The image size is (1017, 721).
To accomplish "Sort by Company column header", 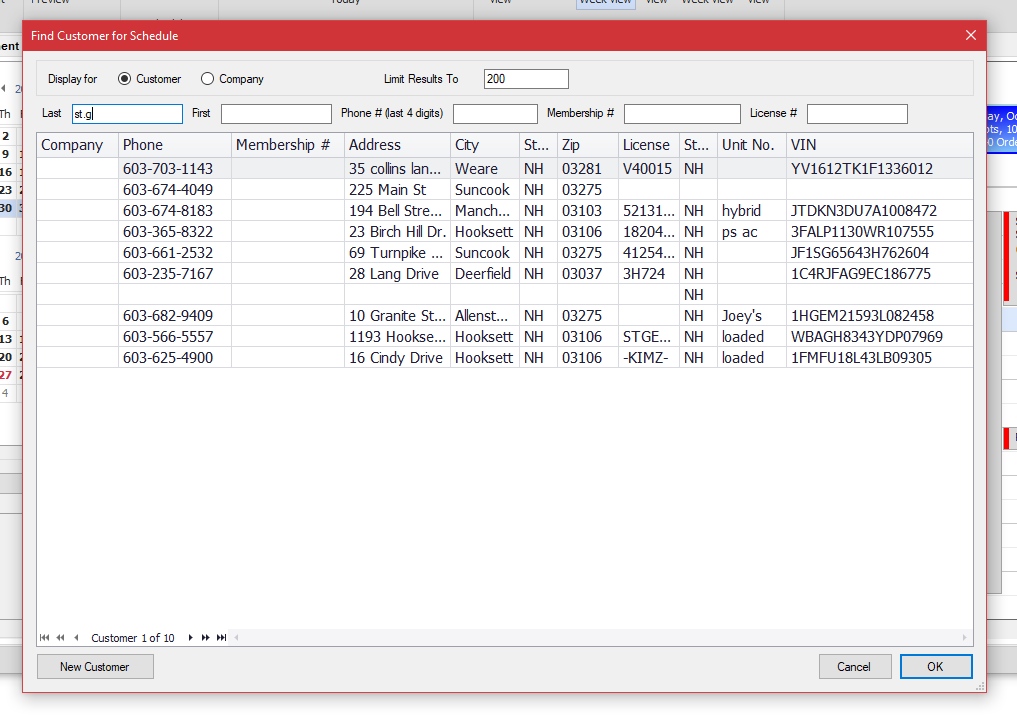I will coord(77,145).
